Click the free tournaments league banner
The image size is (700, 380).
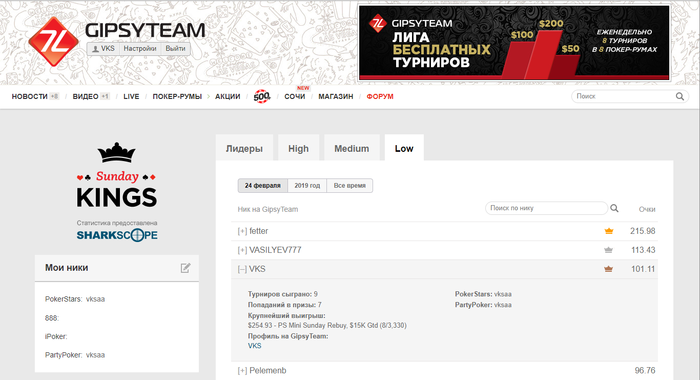click(x=514, y=43)
